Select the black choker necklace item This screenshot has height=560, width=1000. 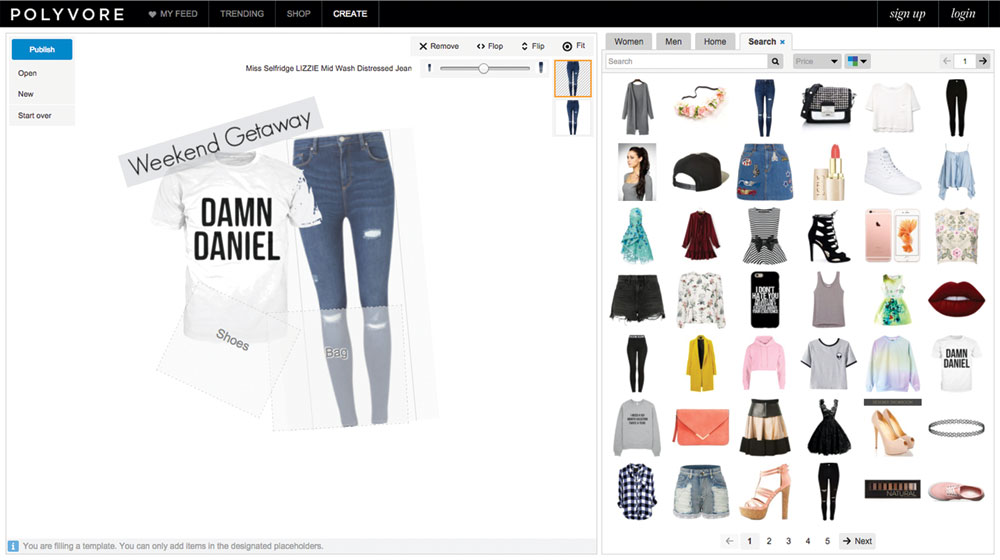[956, 427]
